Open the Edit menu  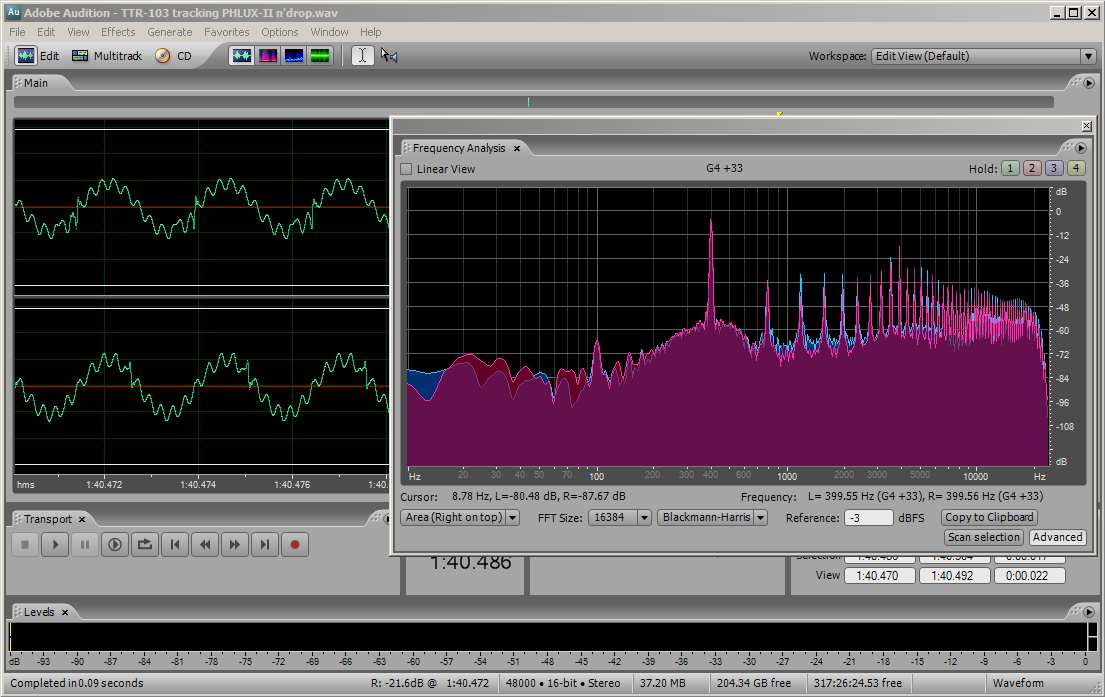point(46,32)
